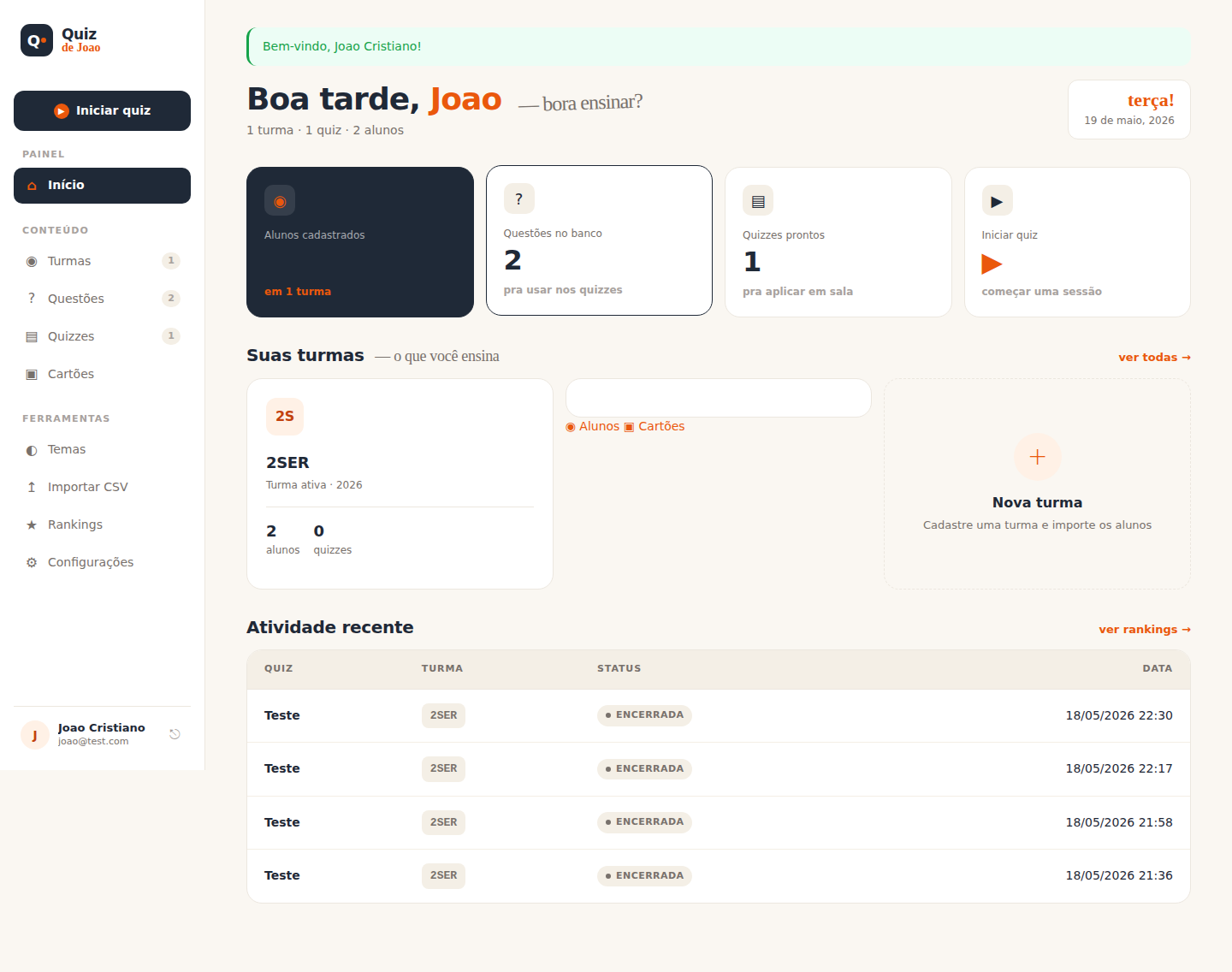Click ENCERRADA status in the 21:36 row
1232x972 pixels.
[x=644, y=876]
